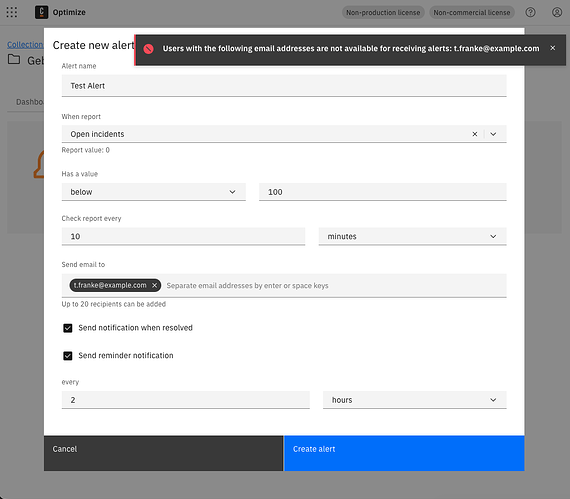Open the minutes interval unit dropdown
The height and width of the screenshot is (499, 570).
(413, 237)
